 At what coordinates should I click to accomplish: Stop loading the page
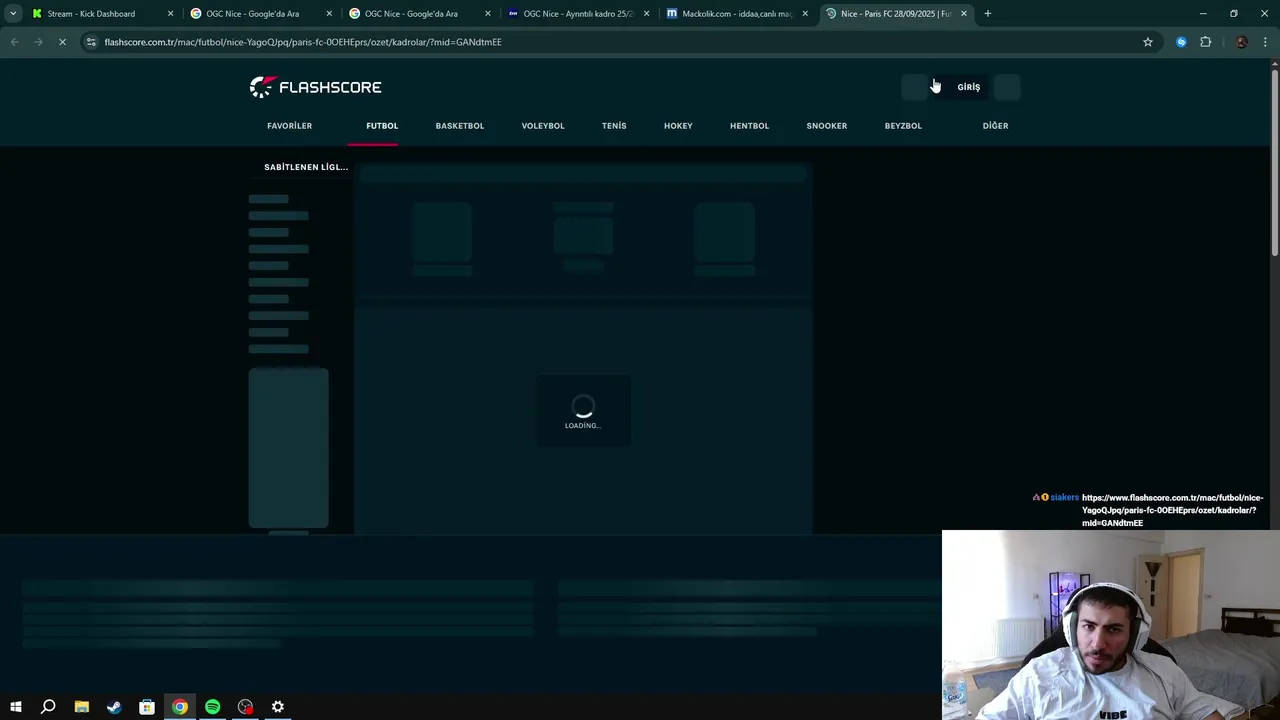click(x=62, y=42)
